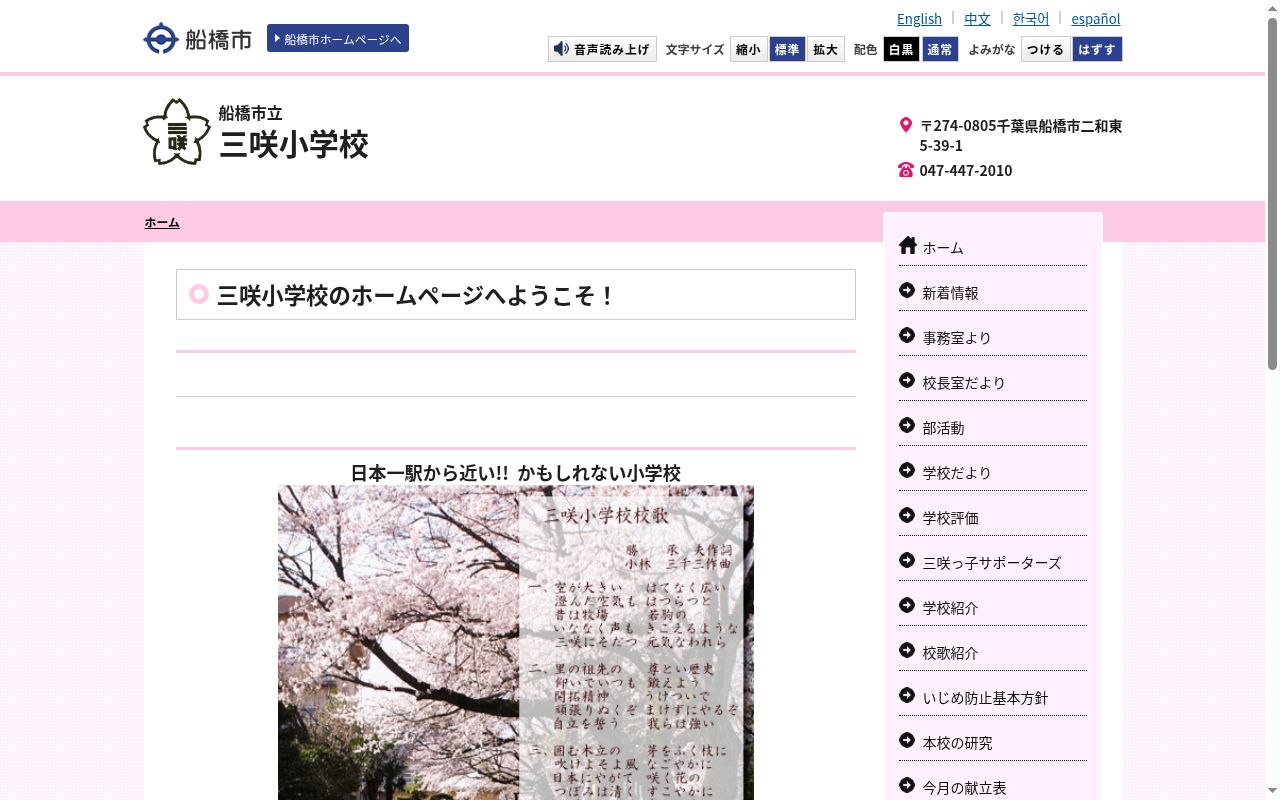
Task: Open 学校だより in the sidebar menu
Action: 992,472
